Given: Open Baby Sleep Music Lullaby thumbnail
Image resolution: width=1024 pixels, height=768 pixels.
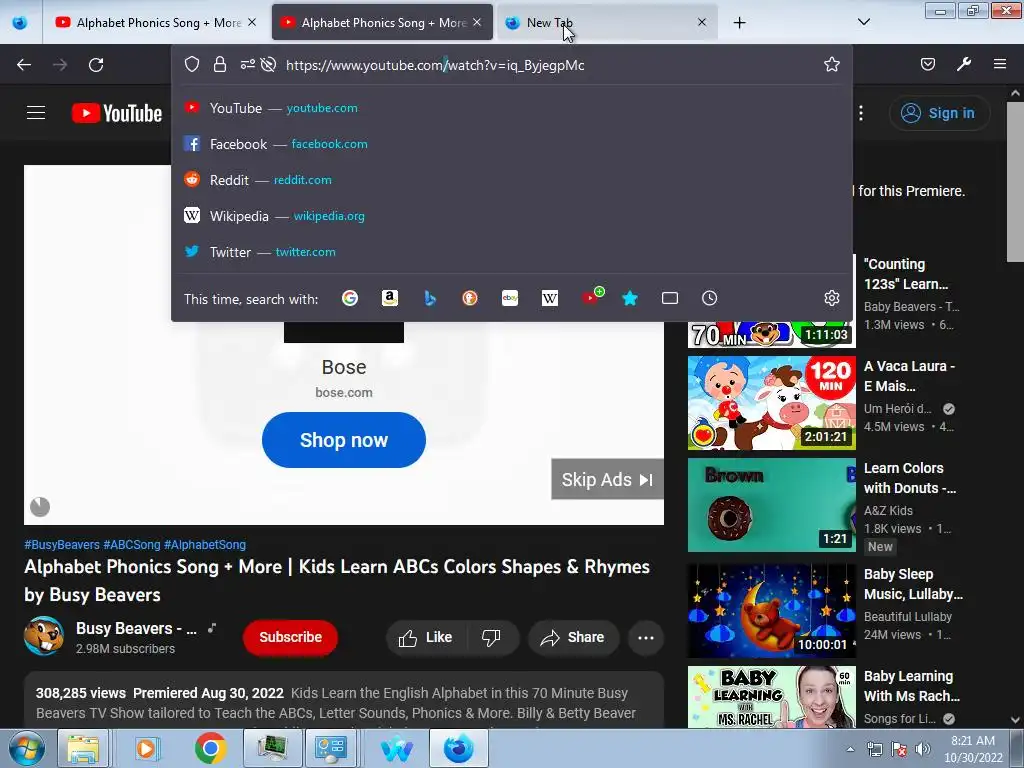Looking at the screenshot, I should tap(771, 611).
